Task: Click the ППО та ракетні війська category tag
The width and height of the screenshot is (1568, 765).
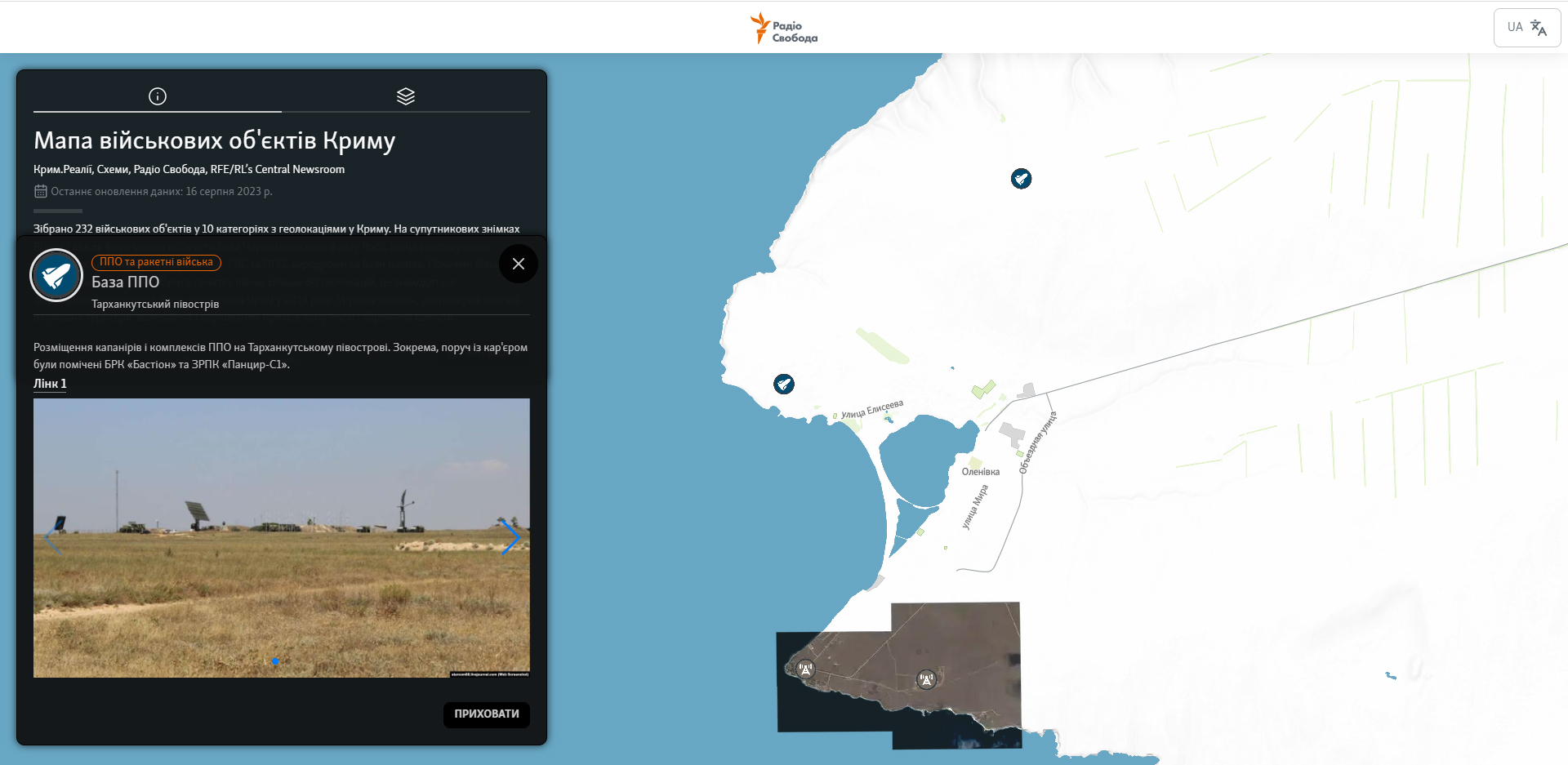Action: tap(156, 262)
